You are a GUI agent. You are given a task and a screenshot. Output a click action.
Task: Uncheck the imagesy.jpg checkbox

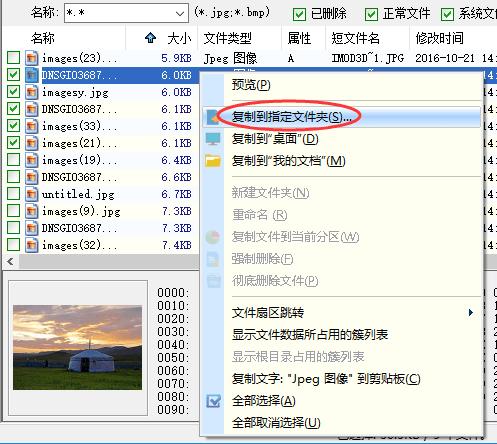pos(13,92)
